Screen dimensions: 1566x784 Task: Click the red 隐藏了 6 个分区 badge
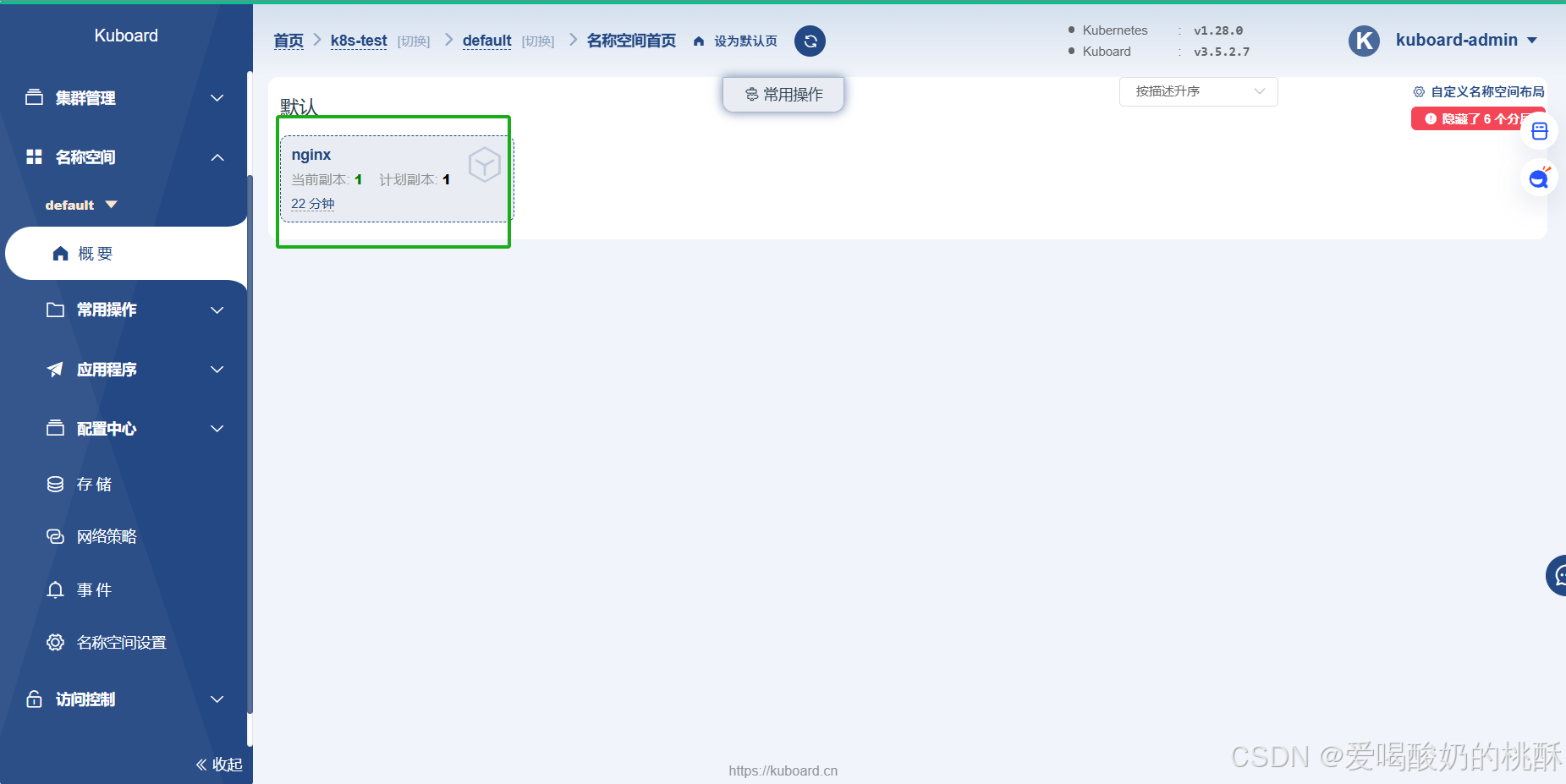1479,118
